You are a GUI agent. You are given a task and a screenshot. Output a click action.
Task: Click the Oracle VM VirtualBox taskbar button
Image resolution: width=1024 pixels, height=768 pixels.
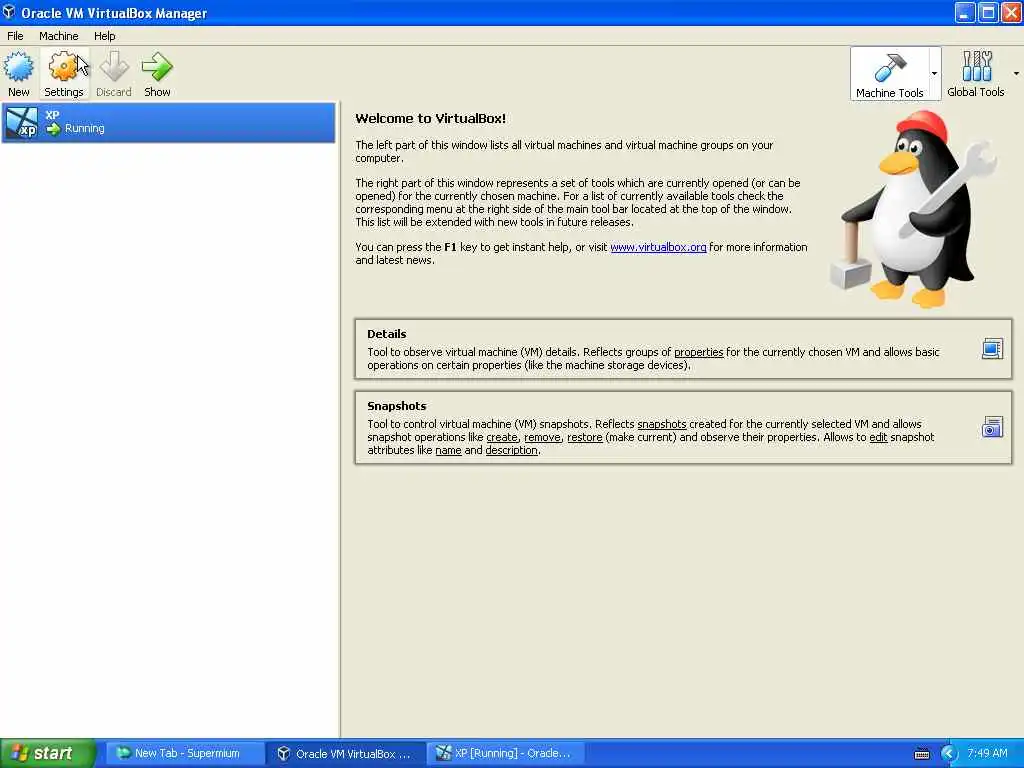[x=345, y=754]
